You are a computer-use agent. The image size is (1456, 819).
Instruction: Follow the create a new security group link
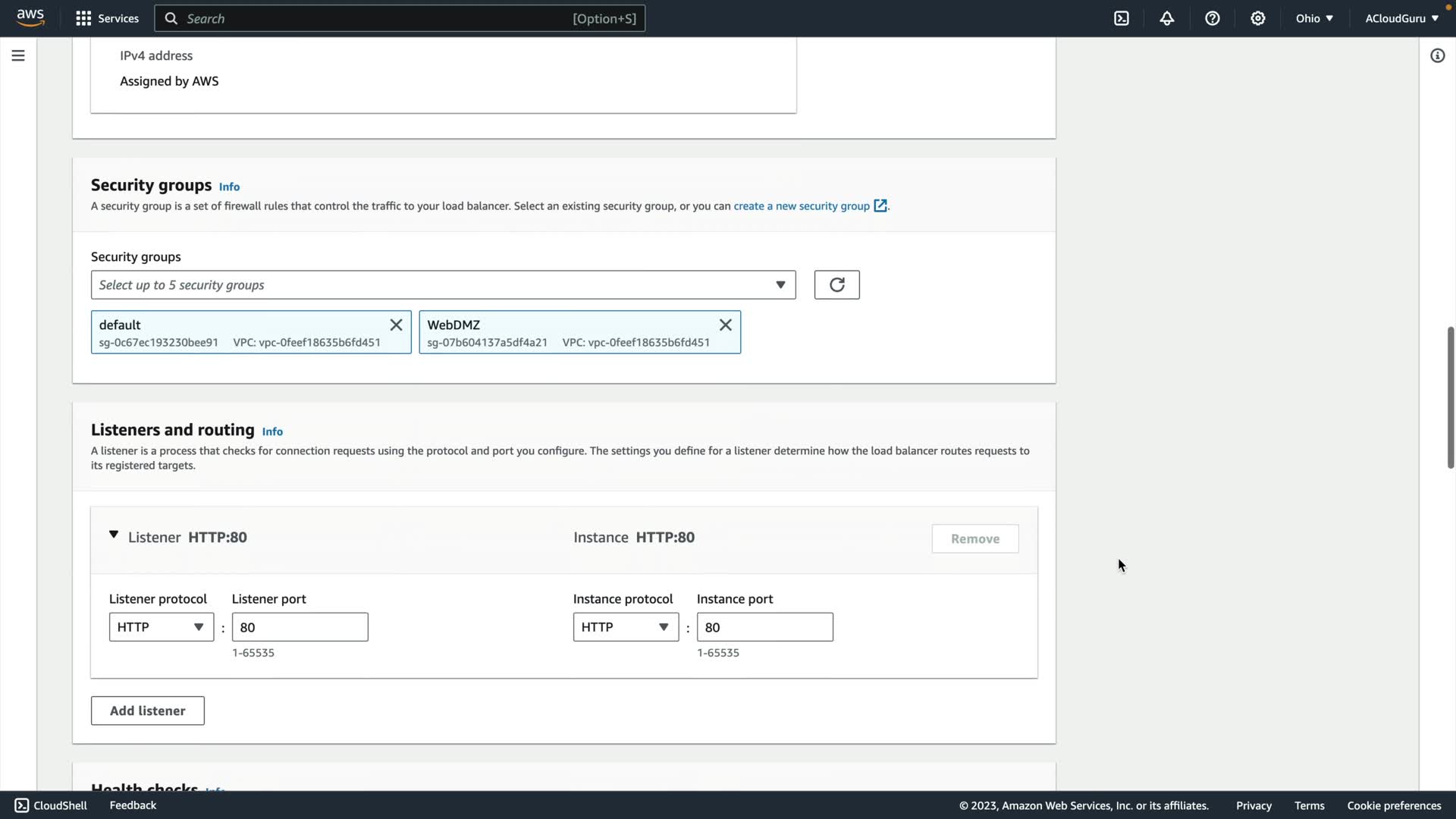(x=802, y=206)
